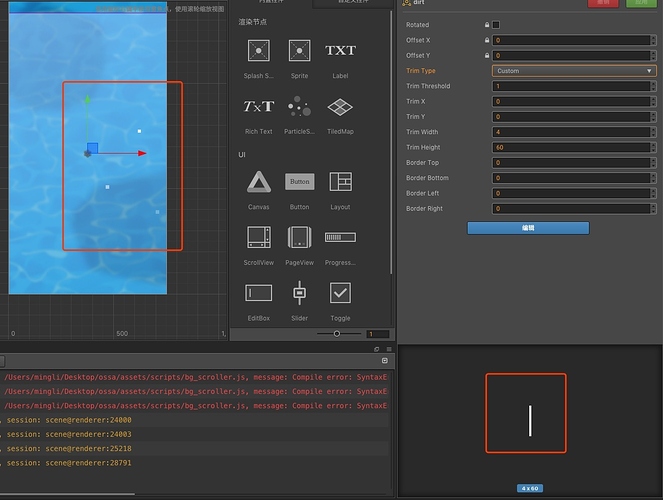Click the red revert button
This screenshot has height=500, width=663.
(603, 3)
